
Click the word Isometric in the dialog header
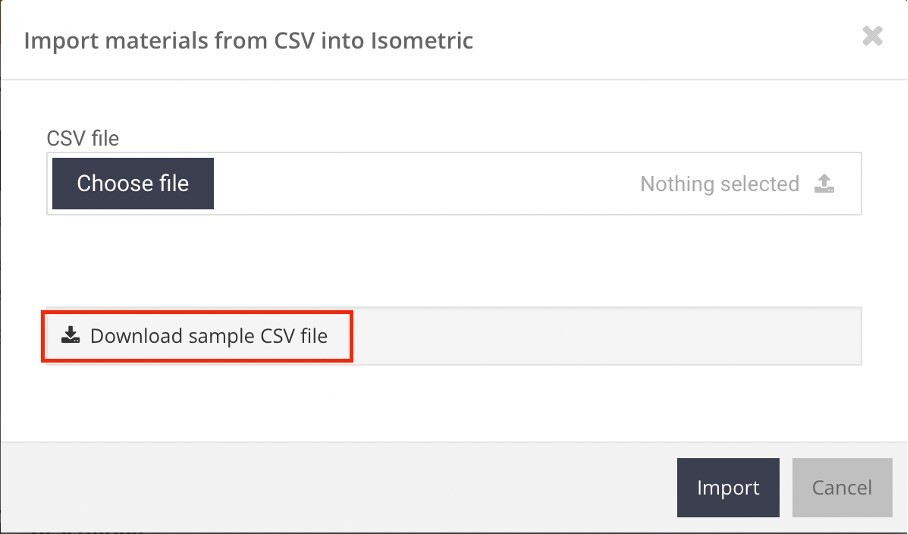pyautogui.click(x=422, y=41)
